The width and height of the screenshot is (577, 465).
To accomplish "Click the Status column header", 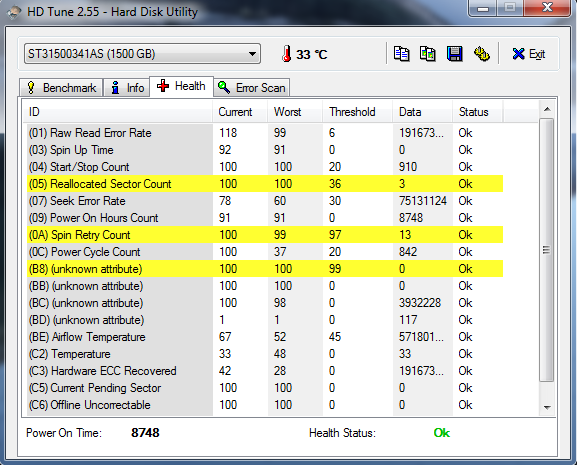I will point(478,112).
